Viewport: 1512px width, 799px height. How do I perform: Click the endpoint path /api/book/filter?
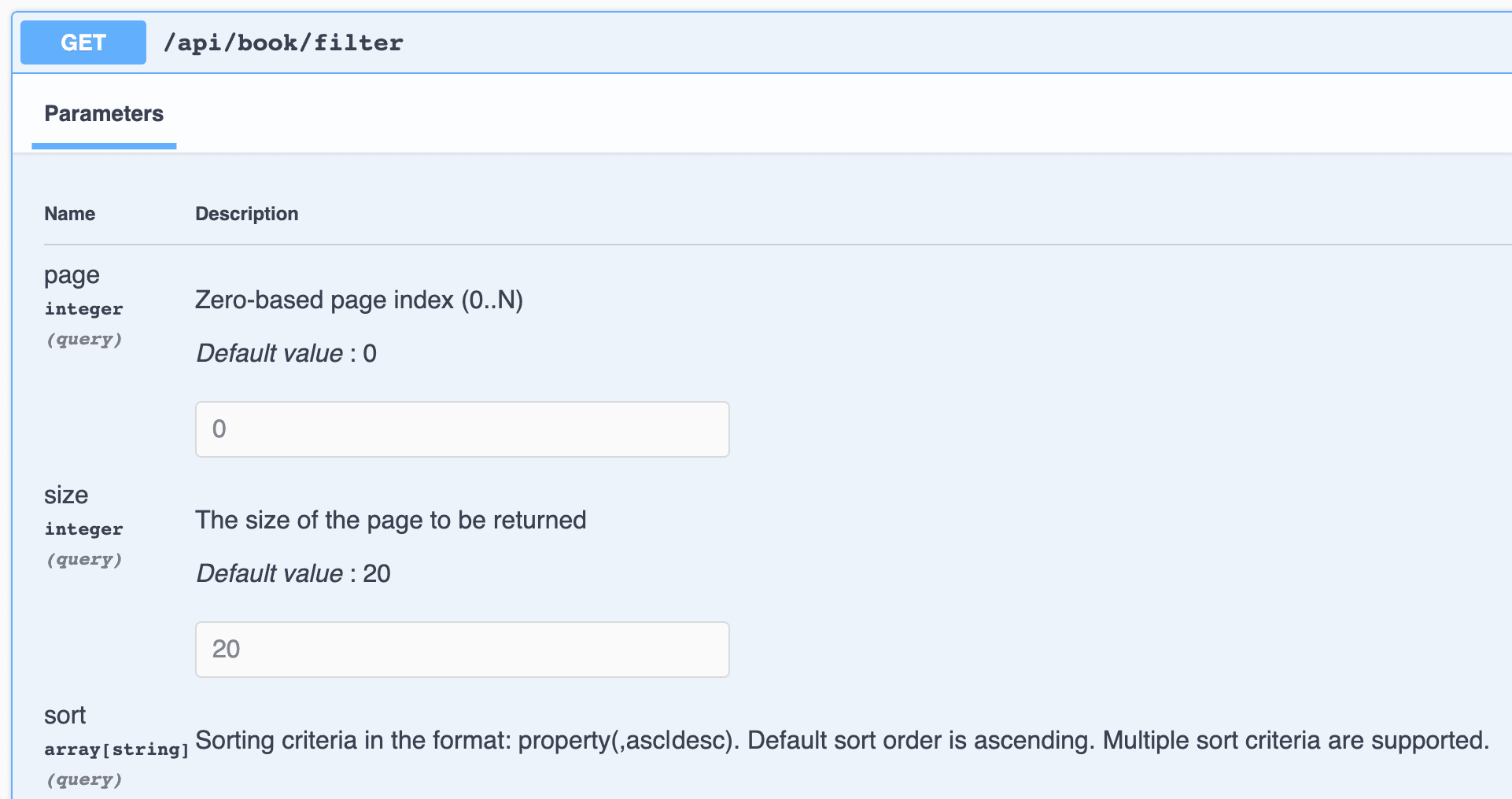click(x=283, y=42)
